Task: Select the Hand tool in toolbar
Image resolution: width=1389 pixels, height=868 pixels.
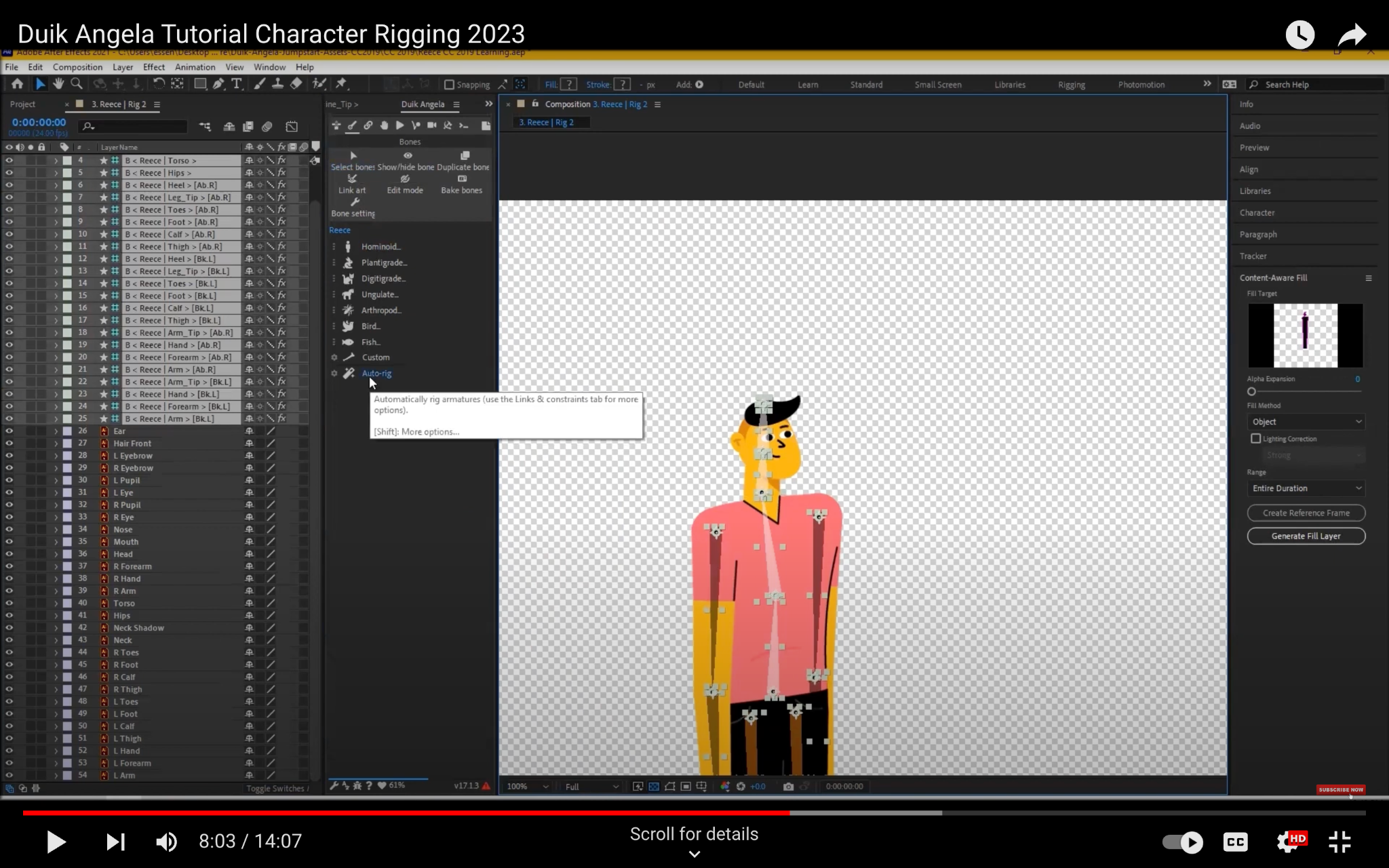Action: (x=58, y=83)
